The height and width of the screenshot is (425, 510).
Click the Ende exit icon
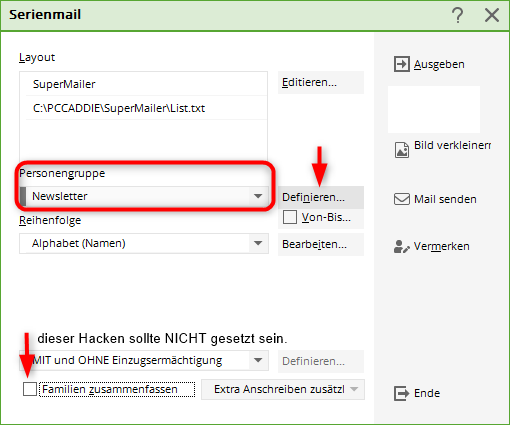coord(401,393)
